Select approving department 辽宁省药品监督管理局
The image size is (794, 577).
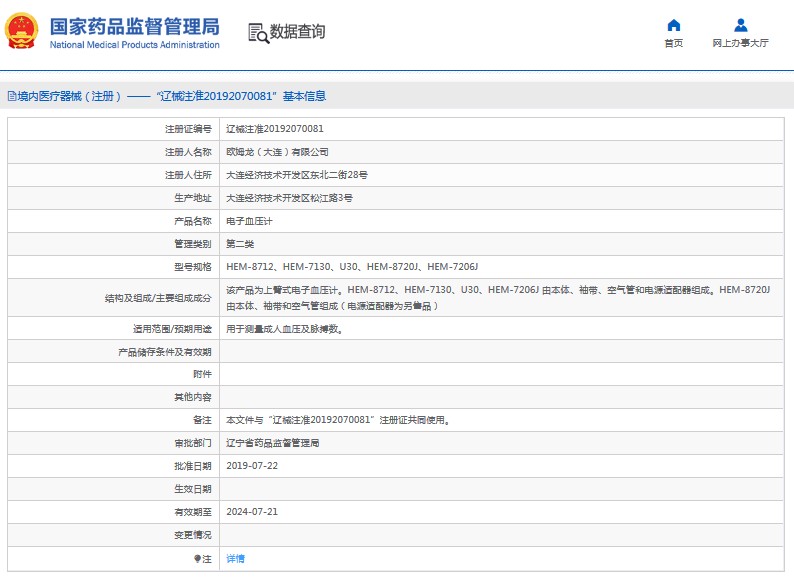(272, 443)
